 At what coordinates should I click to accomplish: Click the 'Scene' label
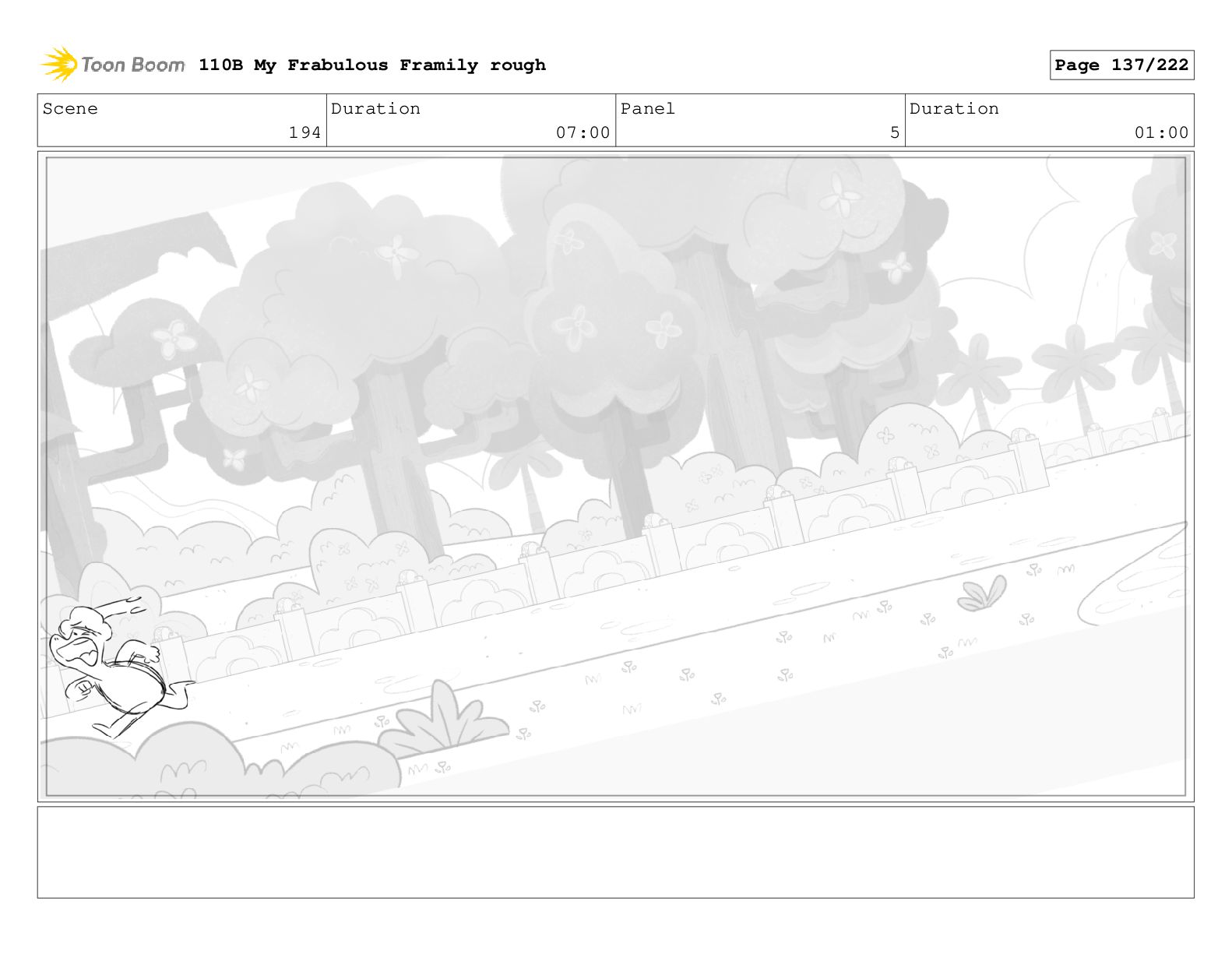(70, 109)
